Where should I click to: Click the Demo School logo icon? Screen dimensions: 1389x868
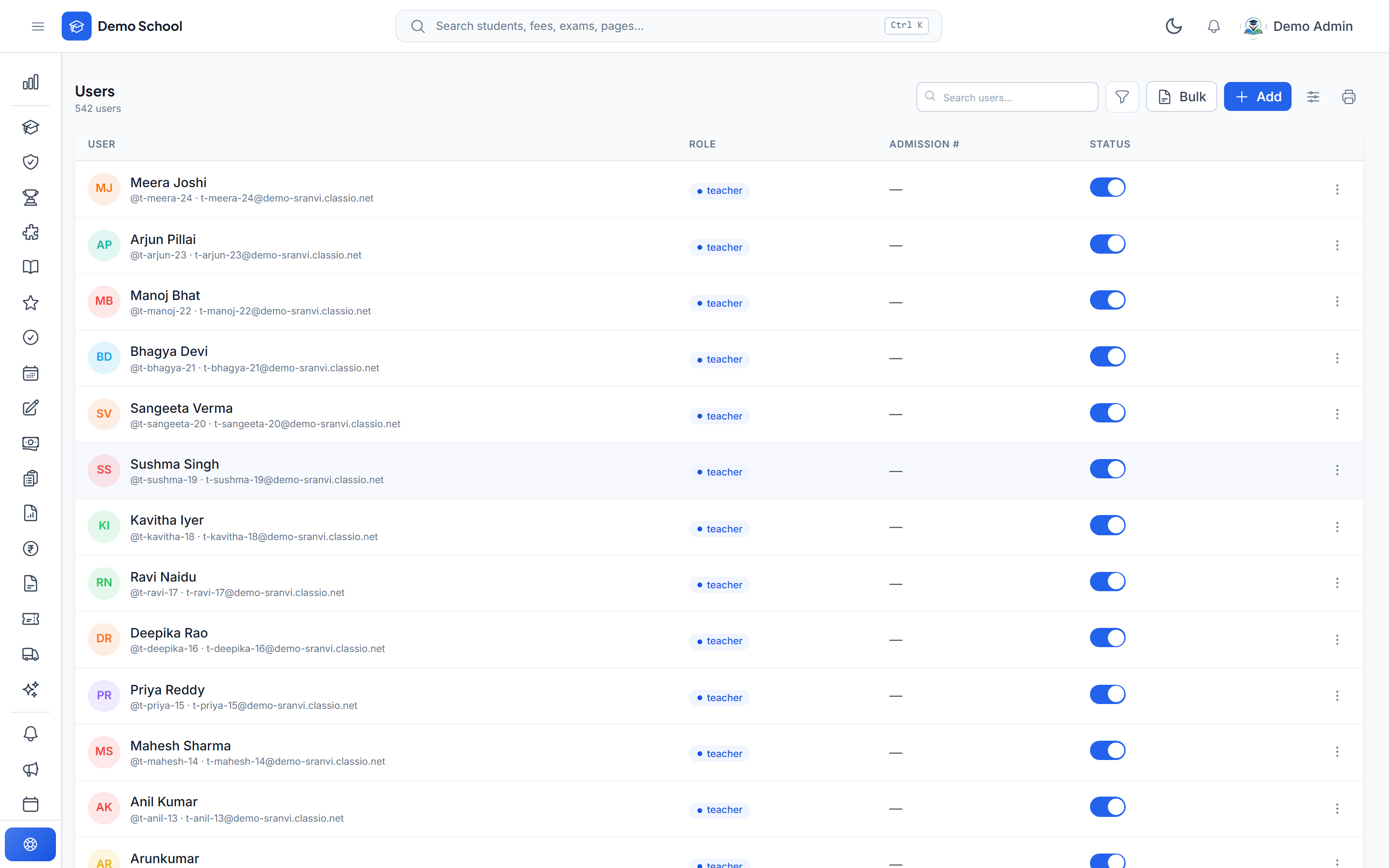click(76, 27)
